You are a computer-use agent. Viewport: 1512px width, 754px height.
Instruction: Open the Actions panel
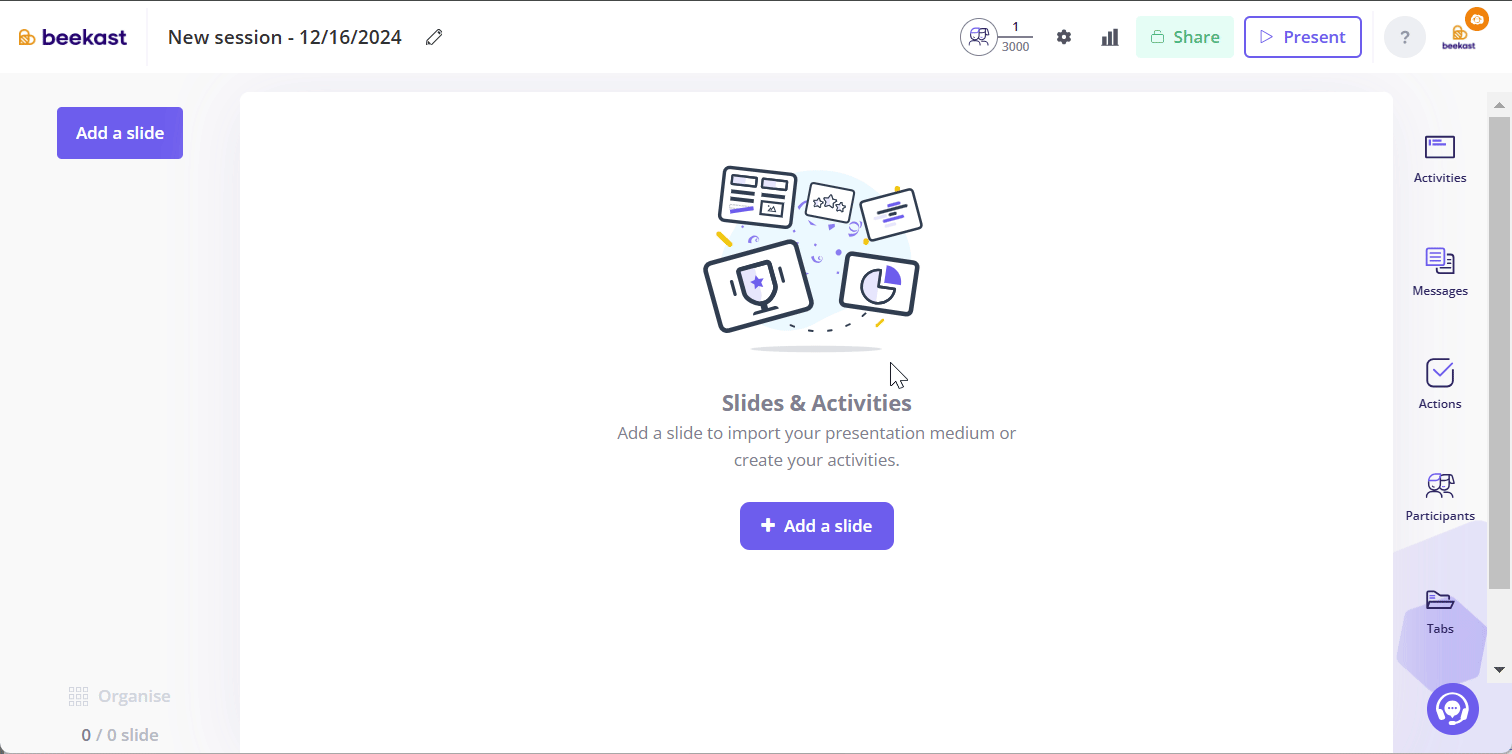(x=1440, y=384)
